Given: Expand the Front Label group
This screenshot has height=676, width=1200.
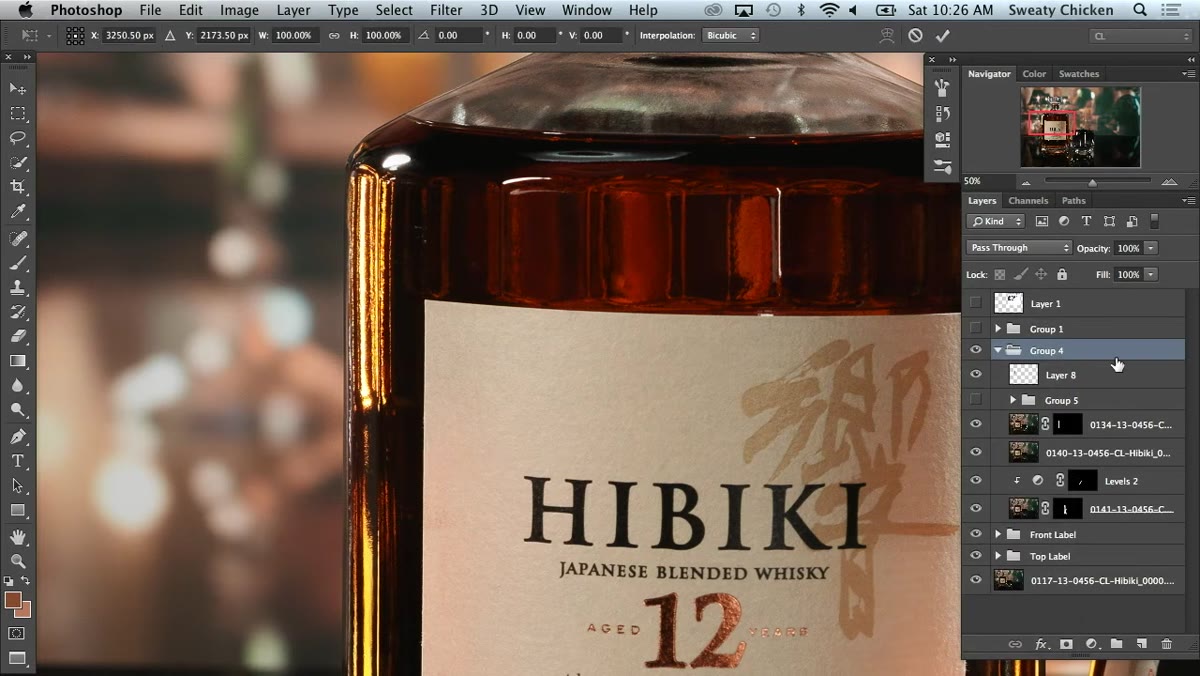Looking at the screenshot, I should click(998, 534).
